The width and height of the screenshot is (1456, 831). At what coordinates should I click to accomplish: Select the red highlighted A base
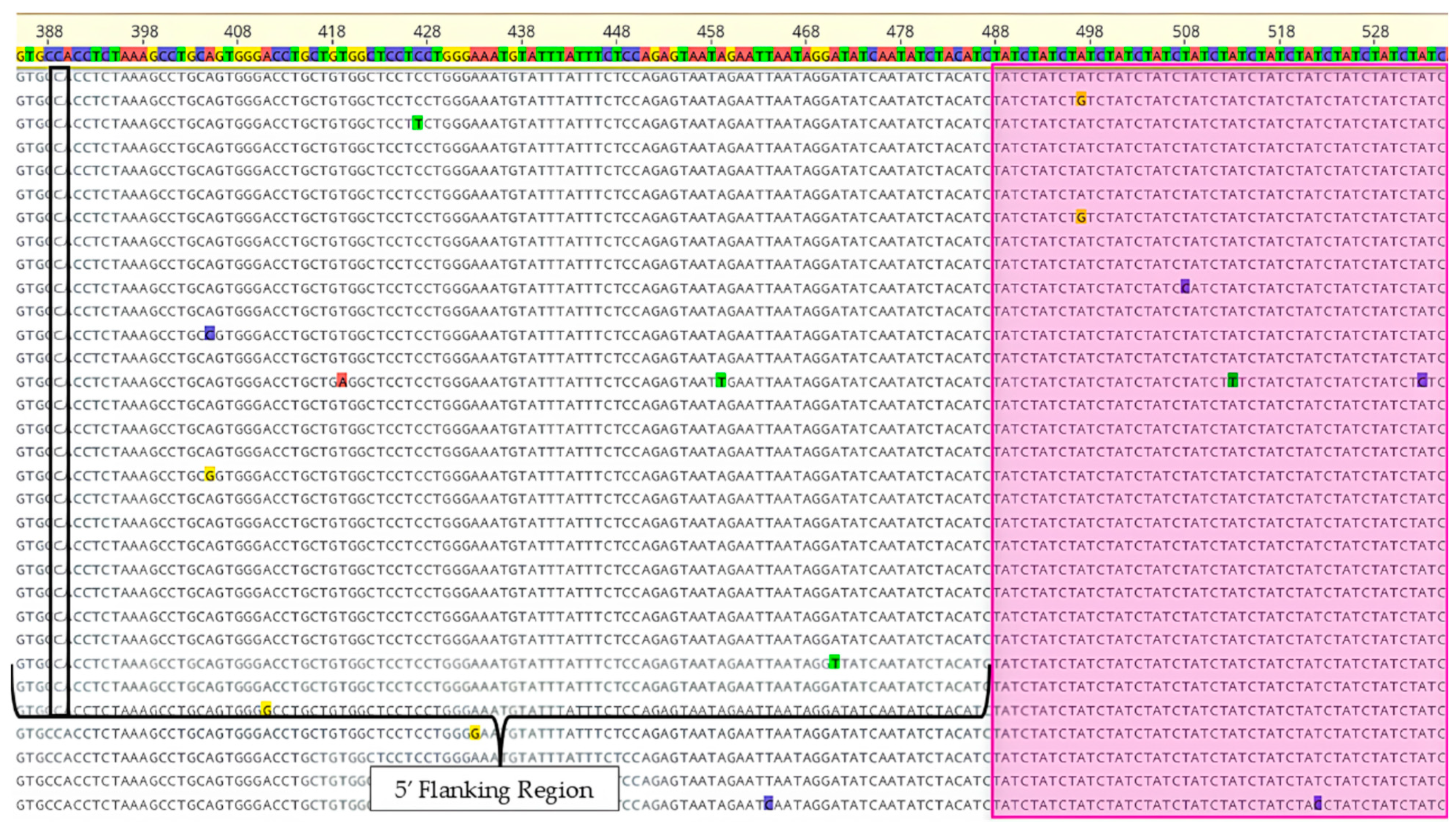(342, 381)
